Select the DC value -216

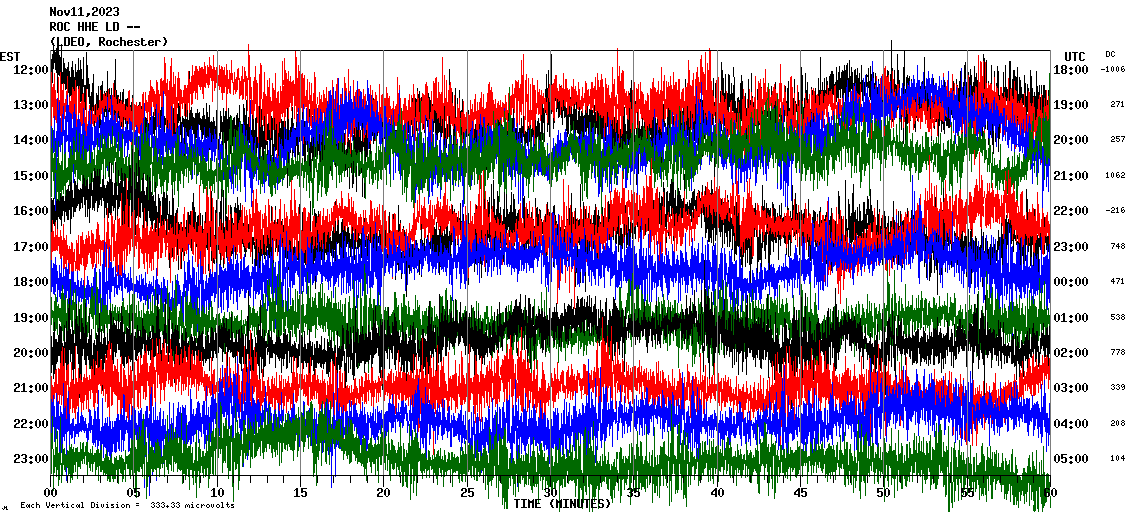click(1114, 211)
